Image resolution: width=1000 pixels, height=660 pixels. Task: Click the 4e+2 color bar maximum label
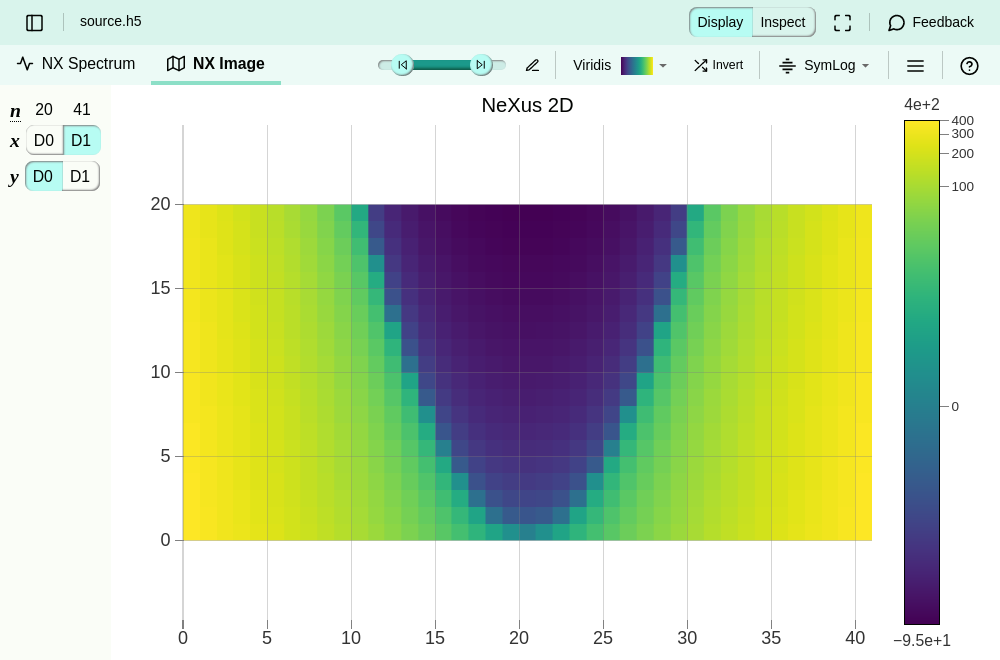[922, 105]
